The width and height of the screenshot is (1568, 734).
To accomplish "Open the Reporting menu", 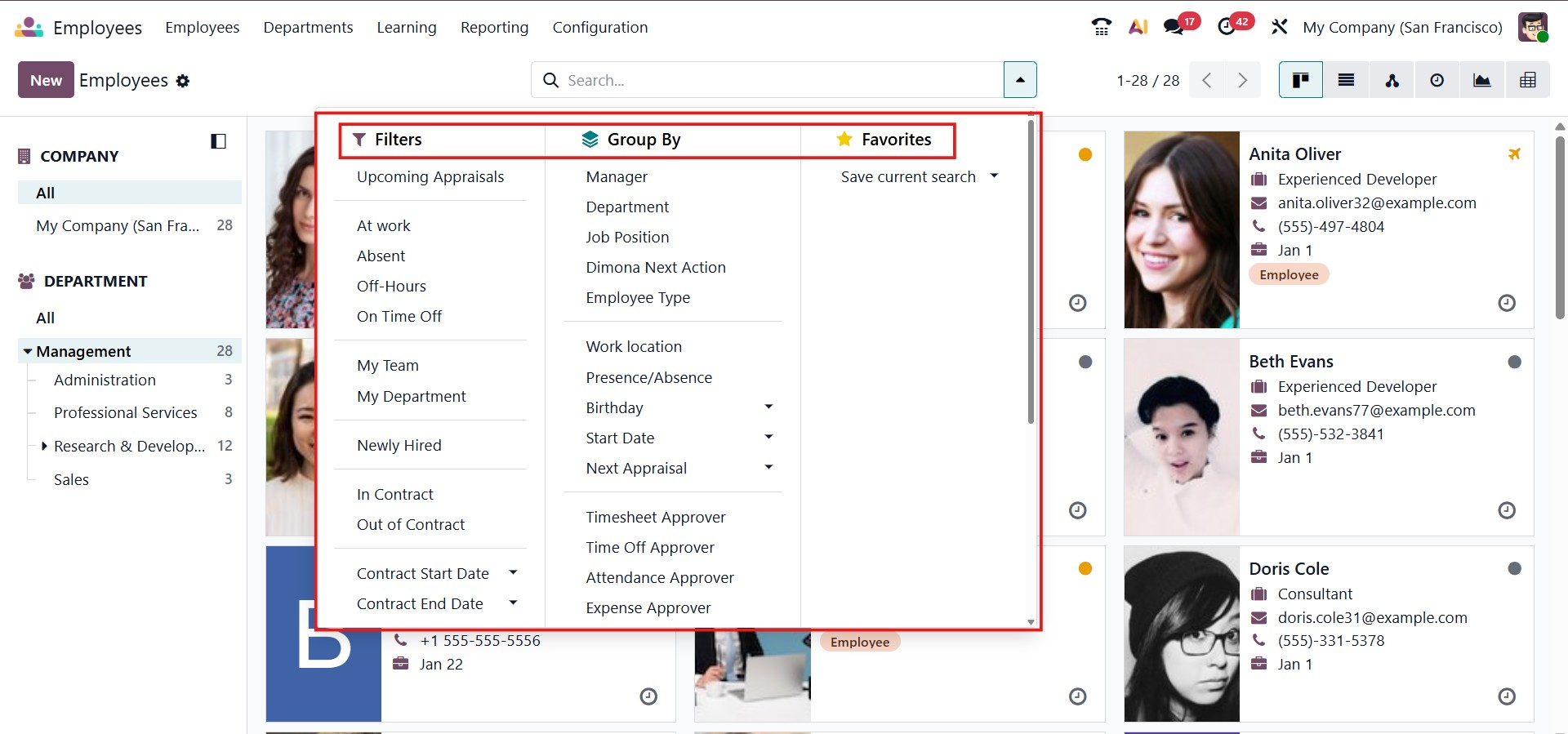I will tap(494, 27).
